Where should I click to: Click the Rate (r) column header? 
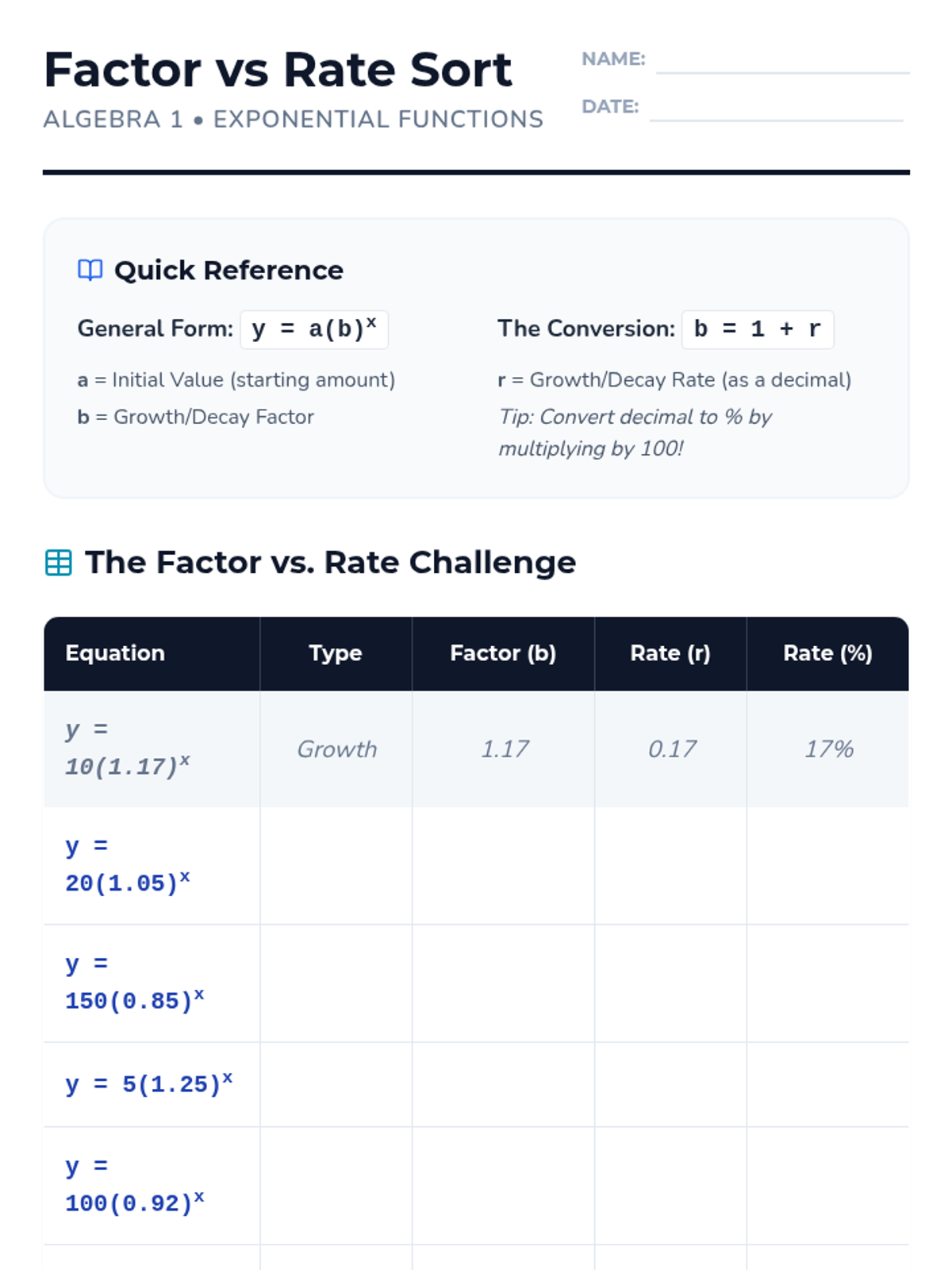coord(670,653)
